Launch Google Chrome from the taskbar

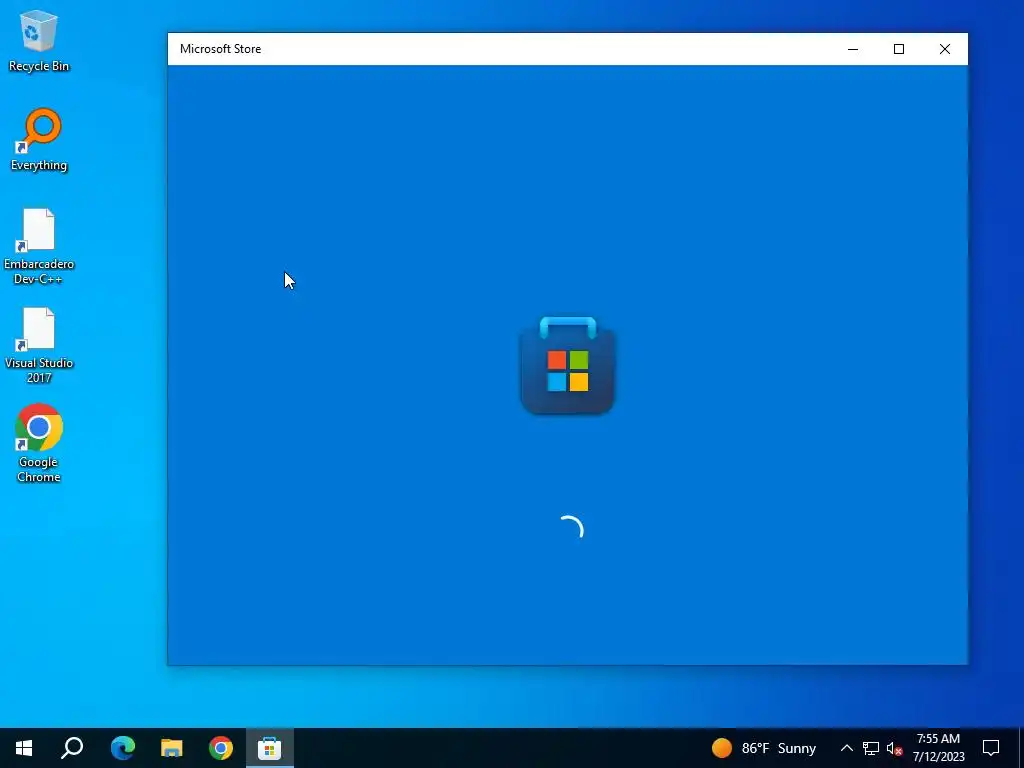point(221,748)
